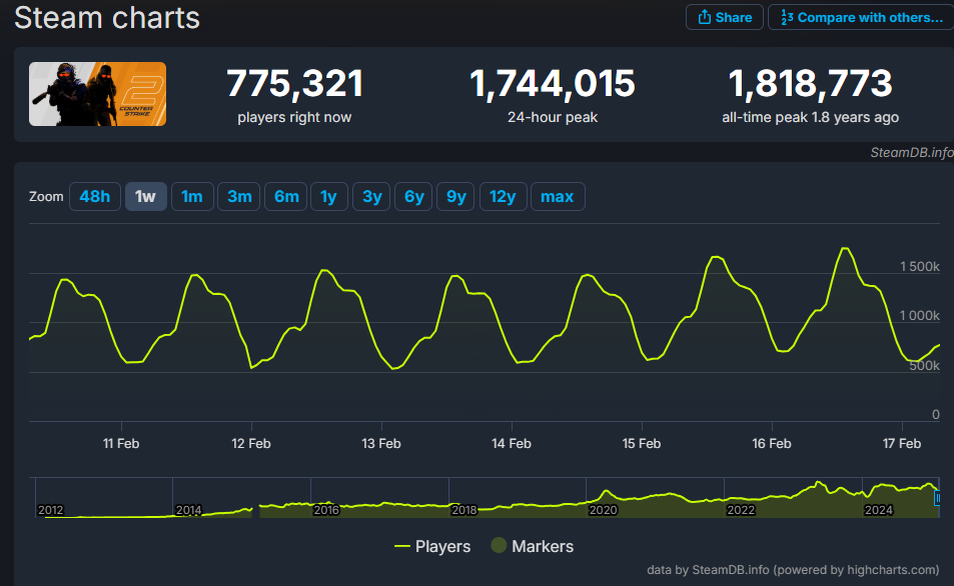The height and width of the screenshot is (586, 954).
Task: Click the 13 Feb axis label
Action: [381, 444]
